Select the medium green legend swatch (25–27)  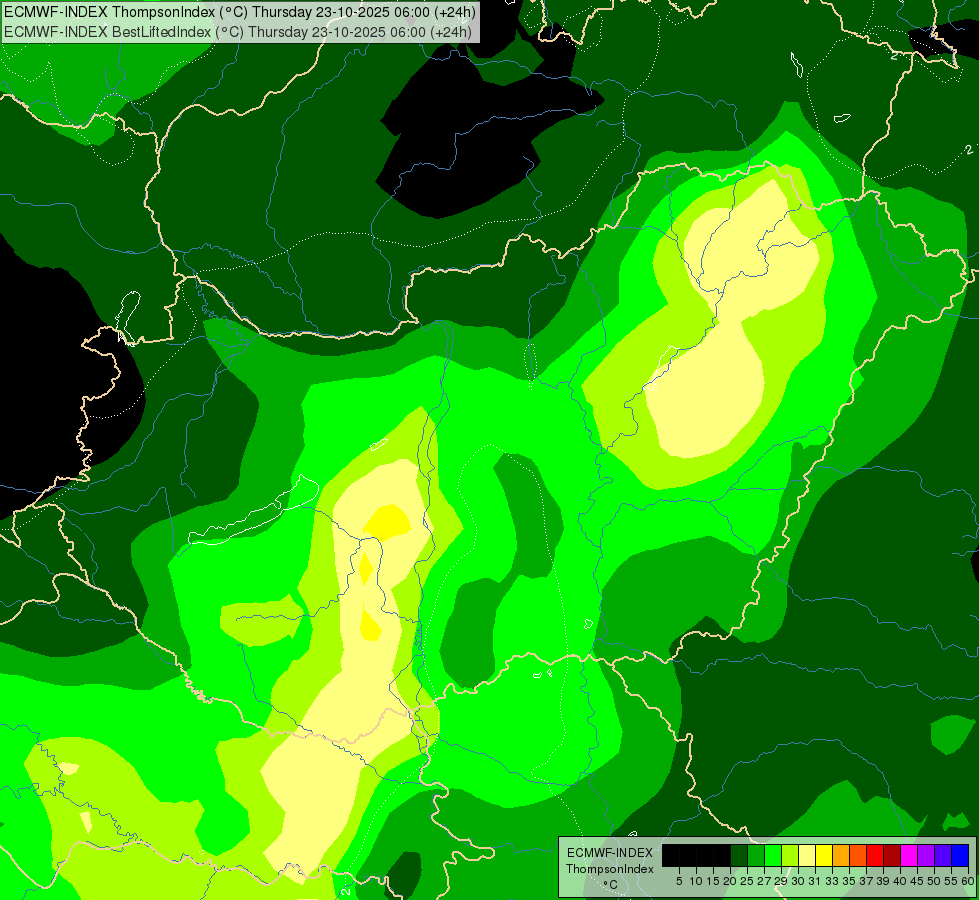point(756,855)
